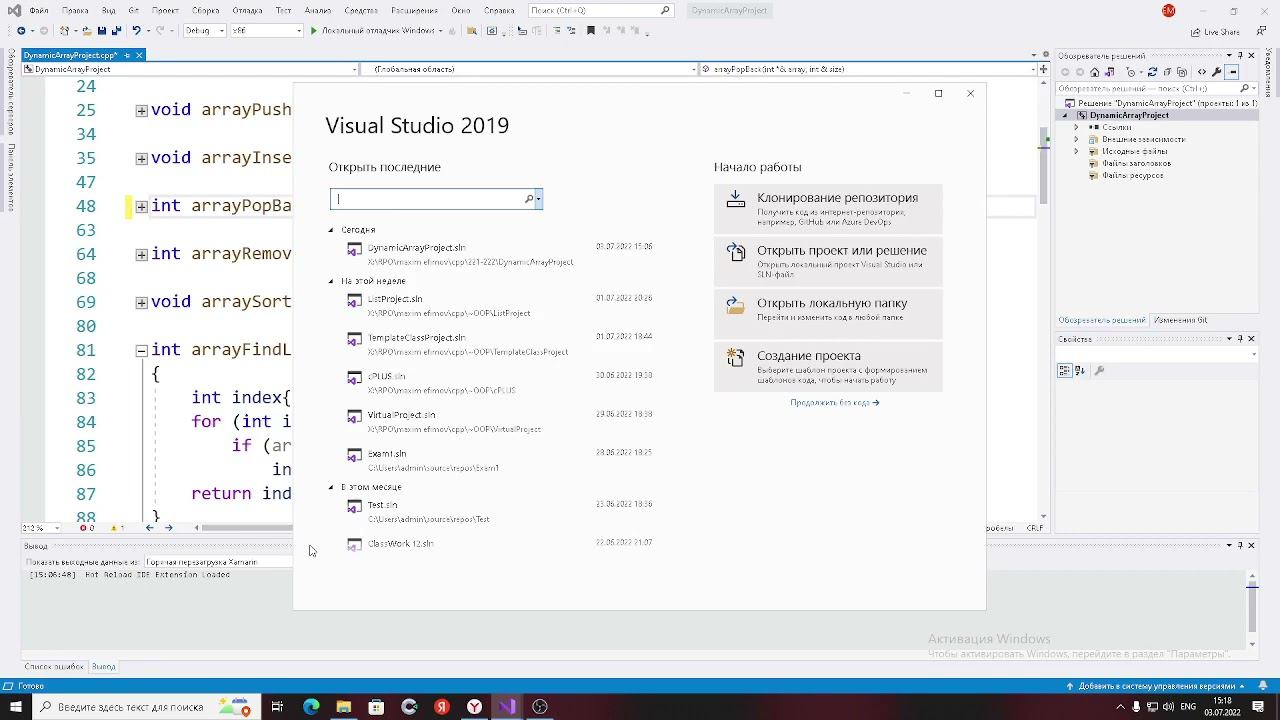Viewport: 1280px width, 720px height.
Task: Collapse the arrayFindL function on line 81
Action: tap(141, 351)
